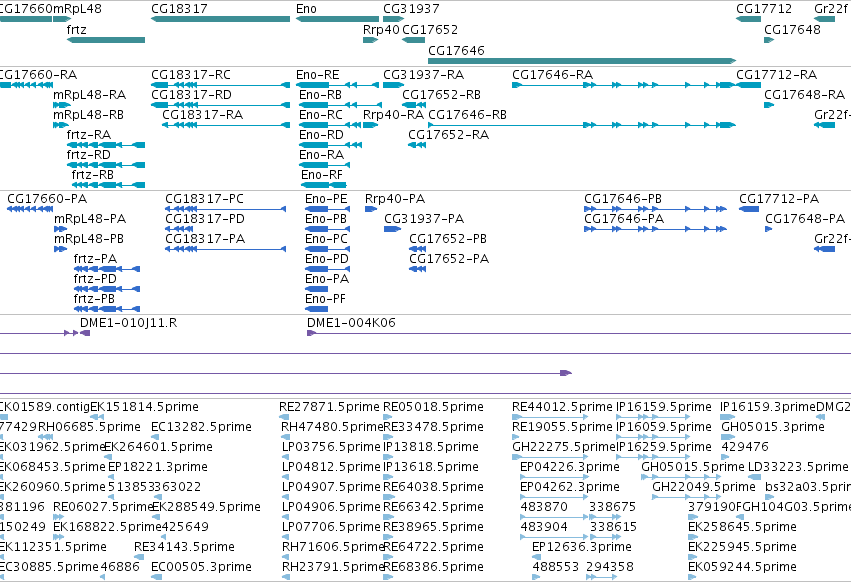This screenshot has width=851, height=582.
Task: Select EST LP04812.5prime
Action: [x=331, y=467]
